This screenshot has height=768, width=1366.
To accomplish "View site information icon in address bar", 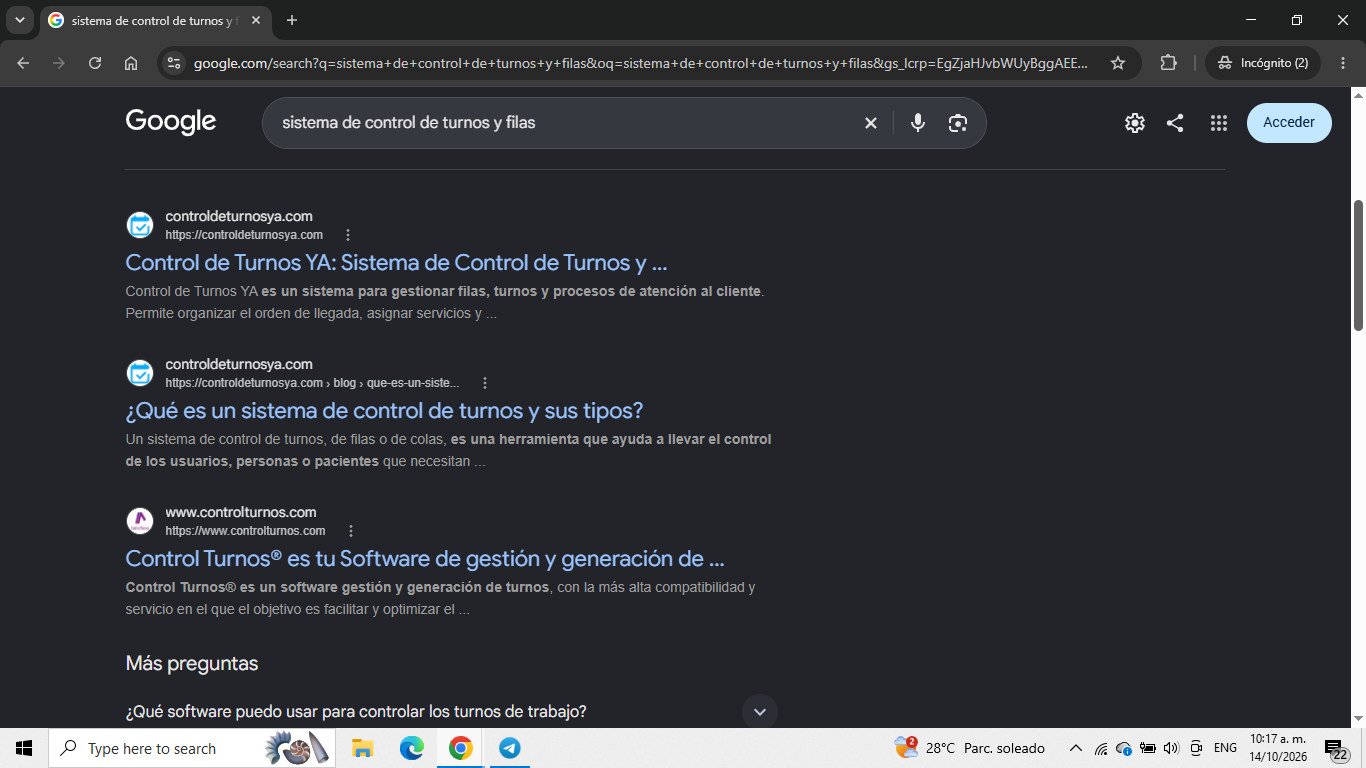I will click(174, 63).
